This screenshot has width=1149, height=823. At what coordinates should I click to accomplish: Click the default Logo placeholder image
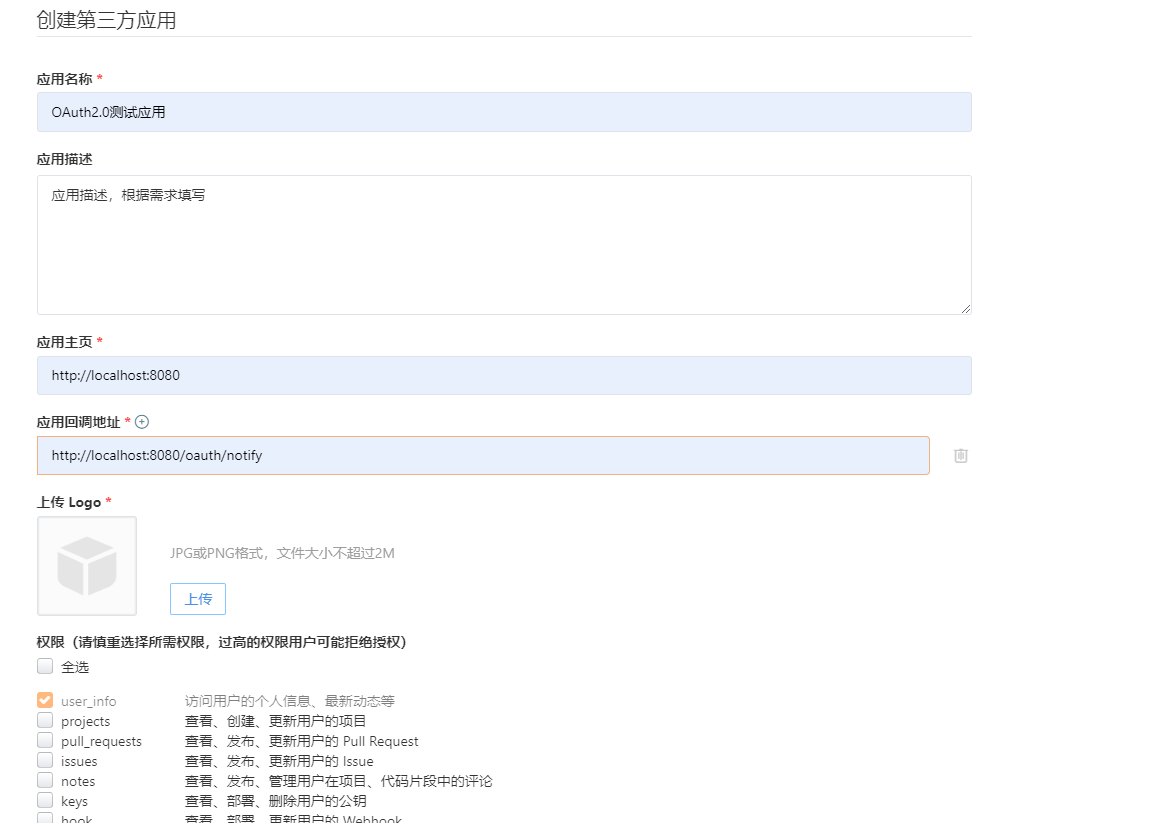click(87, 565)
